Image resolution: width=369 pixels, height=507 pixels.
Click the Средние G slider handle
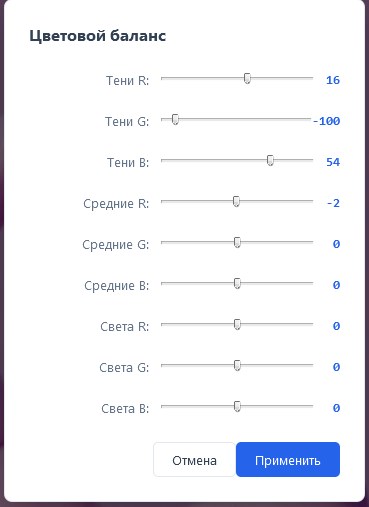click(237, 242)
